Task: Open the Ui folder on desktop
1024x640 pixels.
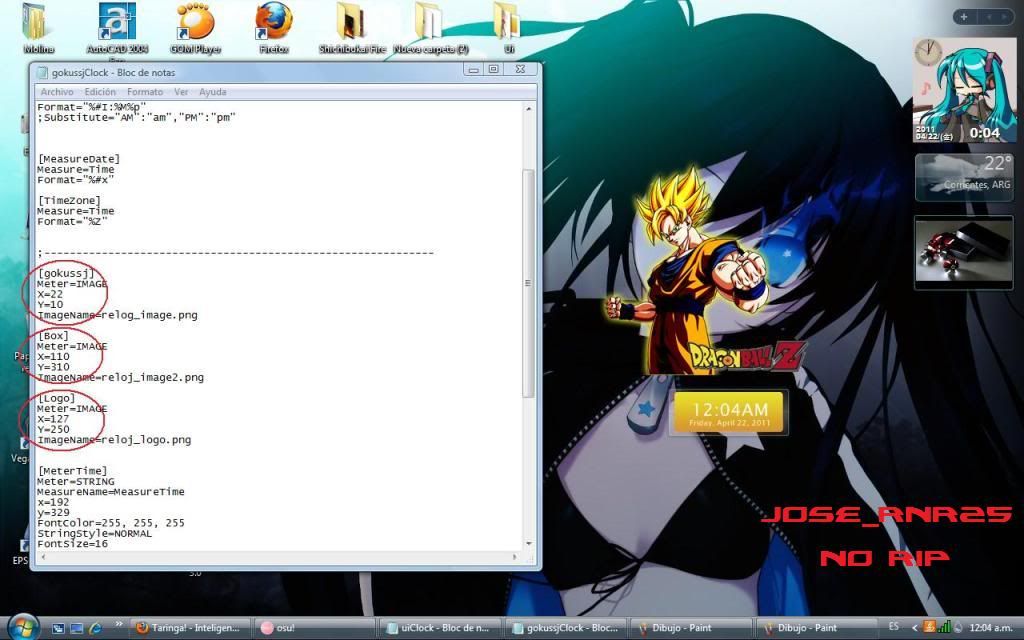Action: 508,29
